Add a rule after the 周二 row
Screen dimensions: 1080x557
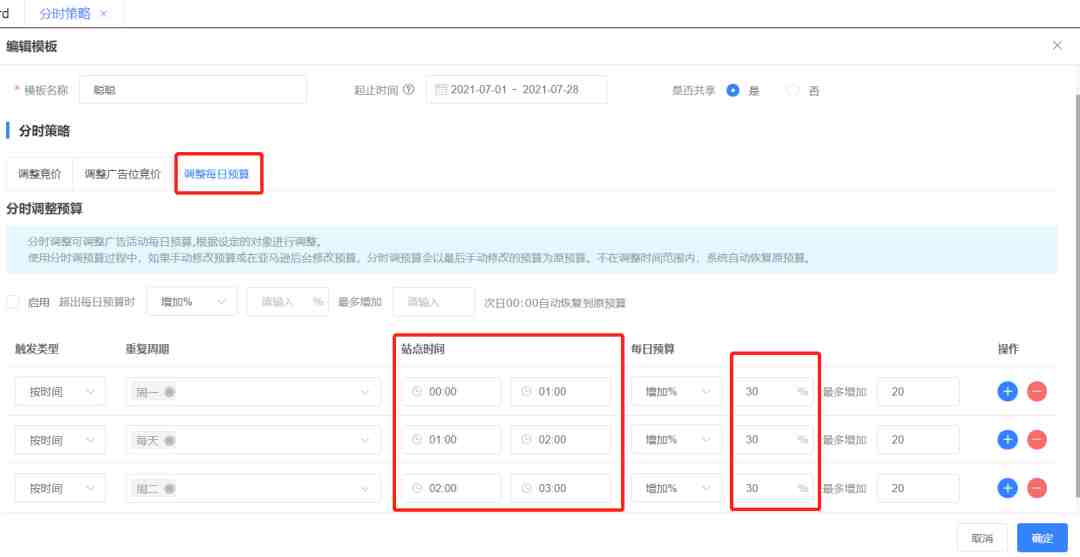(x=1007, y=488)
